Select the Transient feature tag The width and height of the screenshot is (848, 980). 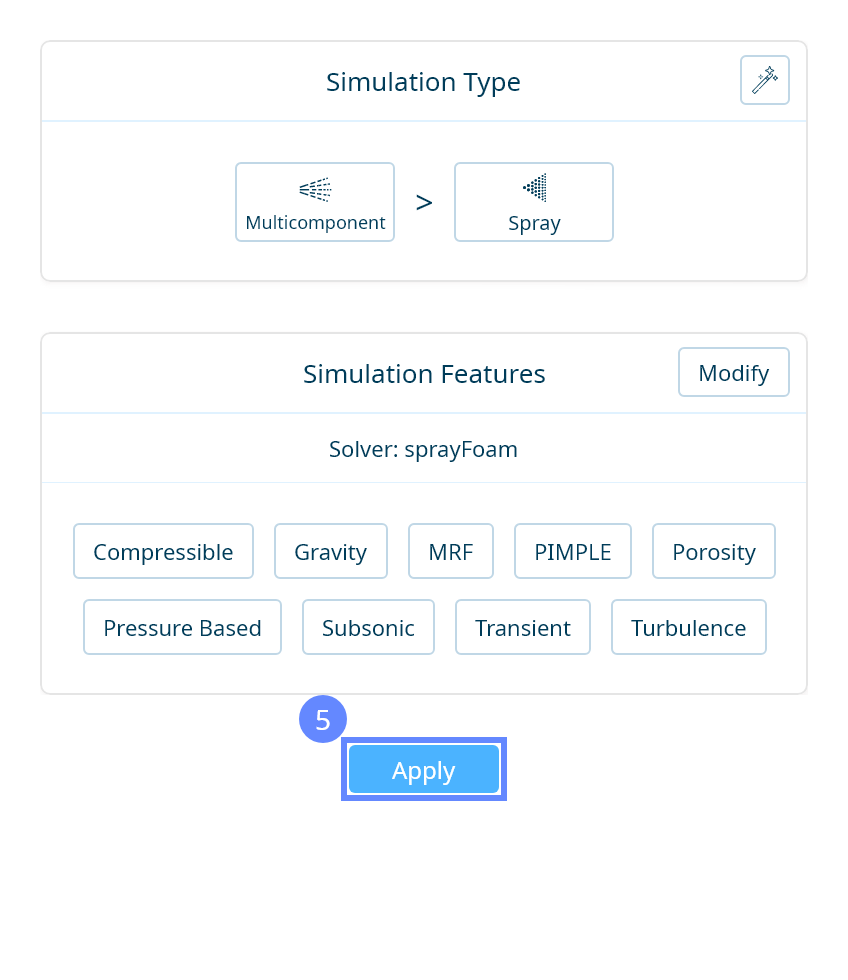[x=523, y=627]
